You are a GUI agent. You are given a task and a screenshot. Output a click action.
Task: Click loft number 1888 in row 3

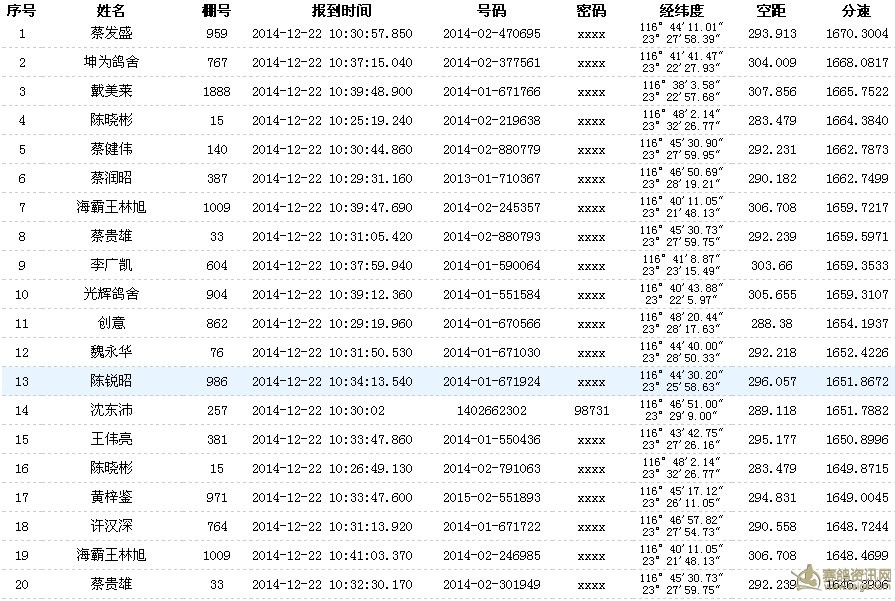pyautogui.click(x=217, y=91)
